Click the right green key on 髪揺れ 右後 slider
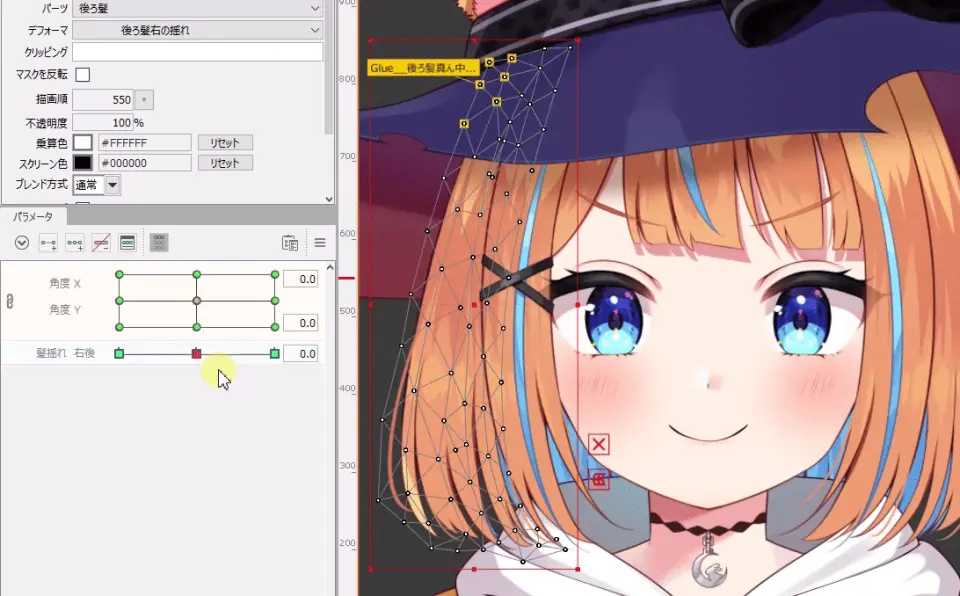This screenshot has height=596, width=960. [275, 353]
